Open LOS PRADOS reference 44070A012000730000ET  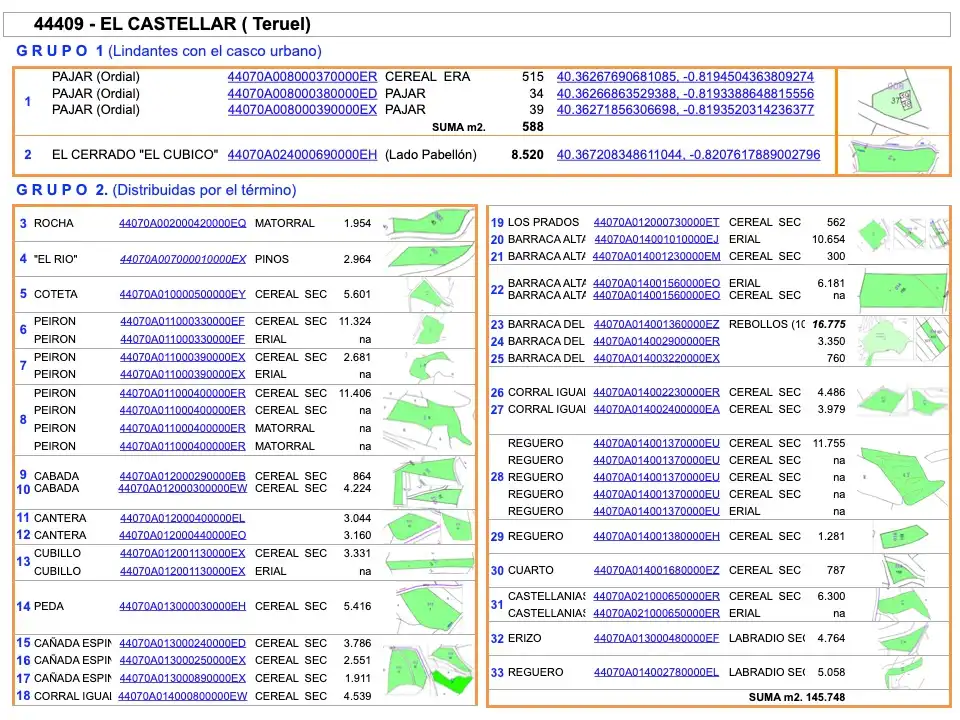pyautogui.click(x=656, y=222)
